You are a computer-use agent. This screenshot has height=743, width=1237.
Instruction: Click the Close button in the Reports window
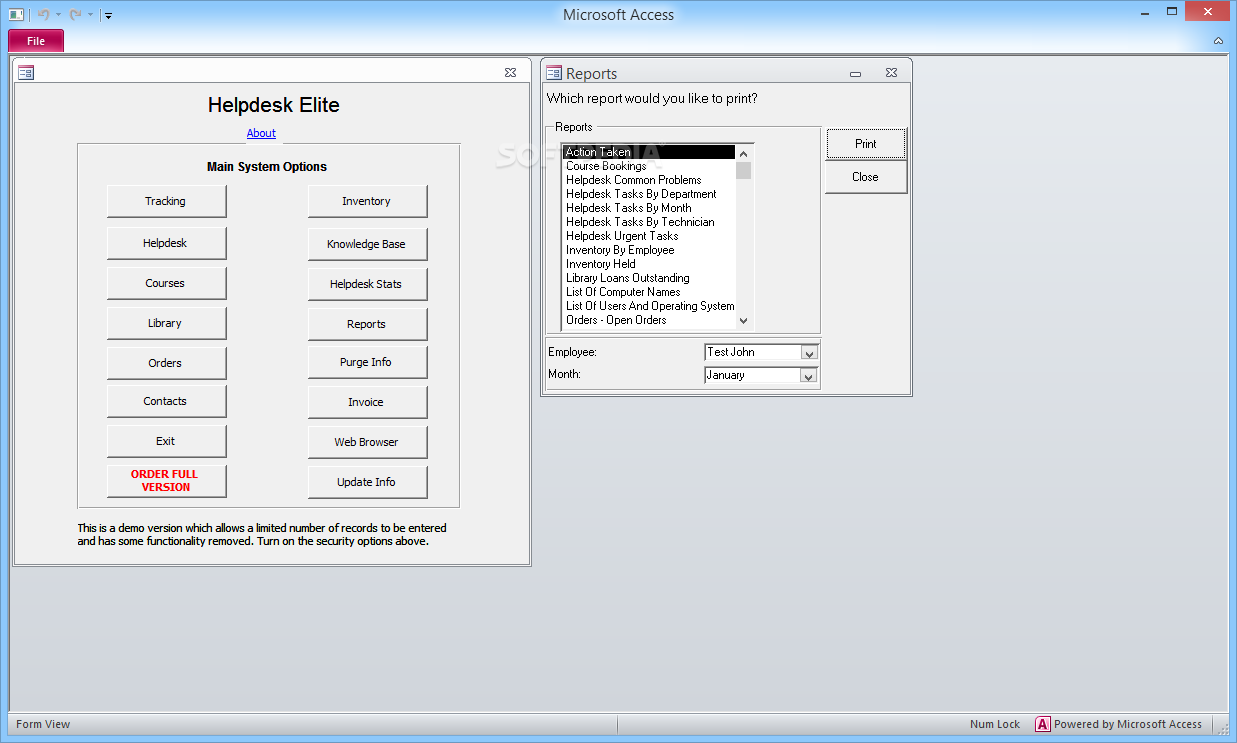[x=866, y=177]
